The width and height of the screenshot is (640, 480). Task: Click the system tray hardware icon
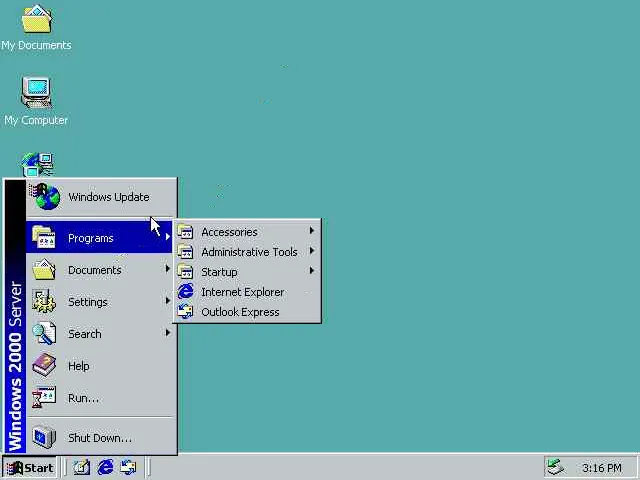[556, 467]
